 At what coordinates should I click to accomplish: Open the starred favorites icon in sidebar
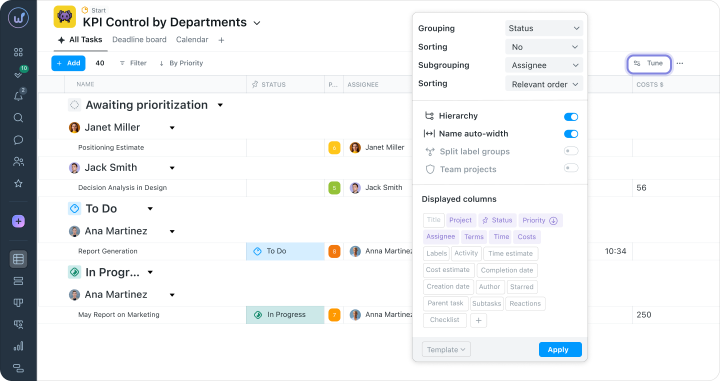18,184
